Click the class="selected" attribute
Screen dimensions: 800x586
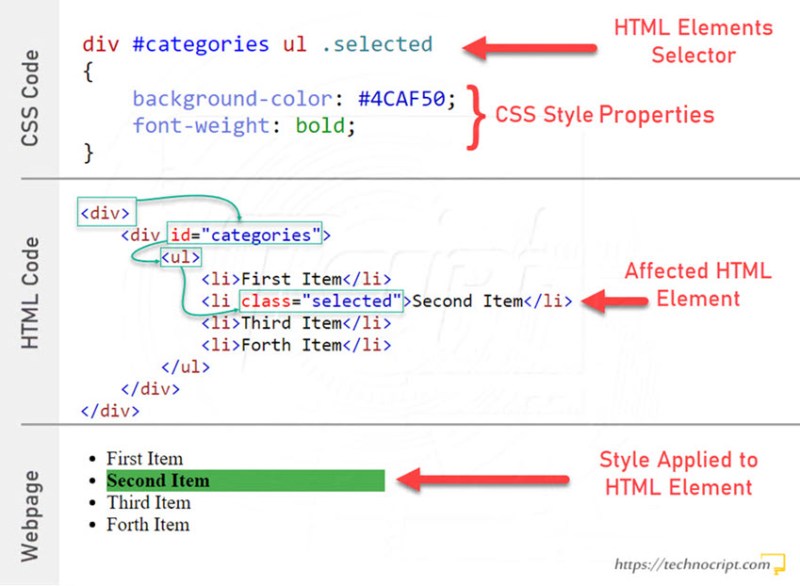click(x=321, y=301)
